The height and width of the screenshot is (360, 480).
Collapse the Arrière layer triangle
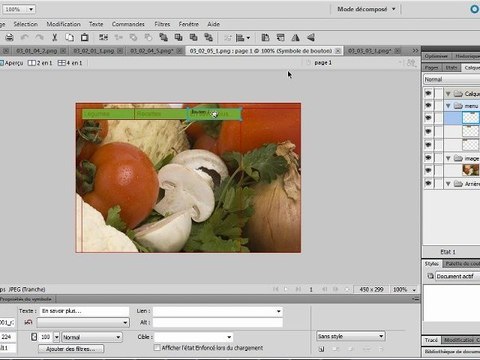tap(448, 184)
